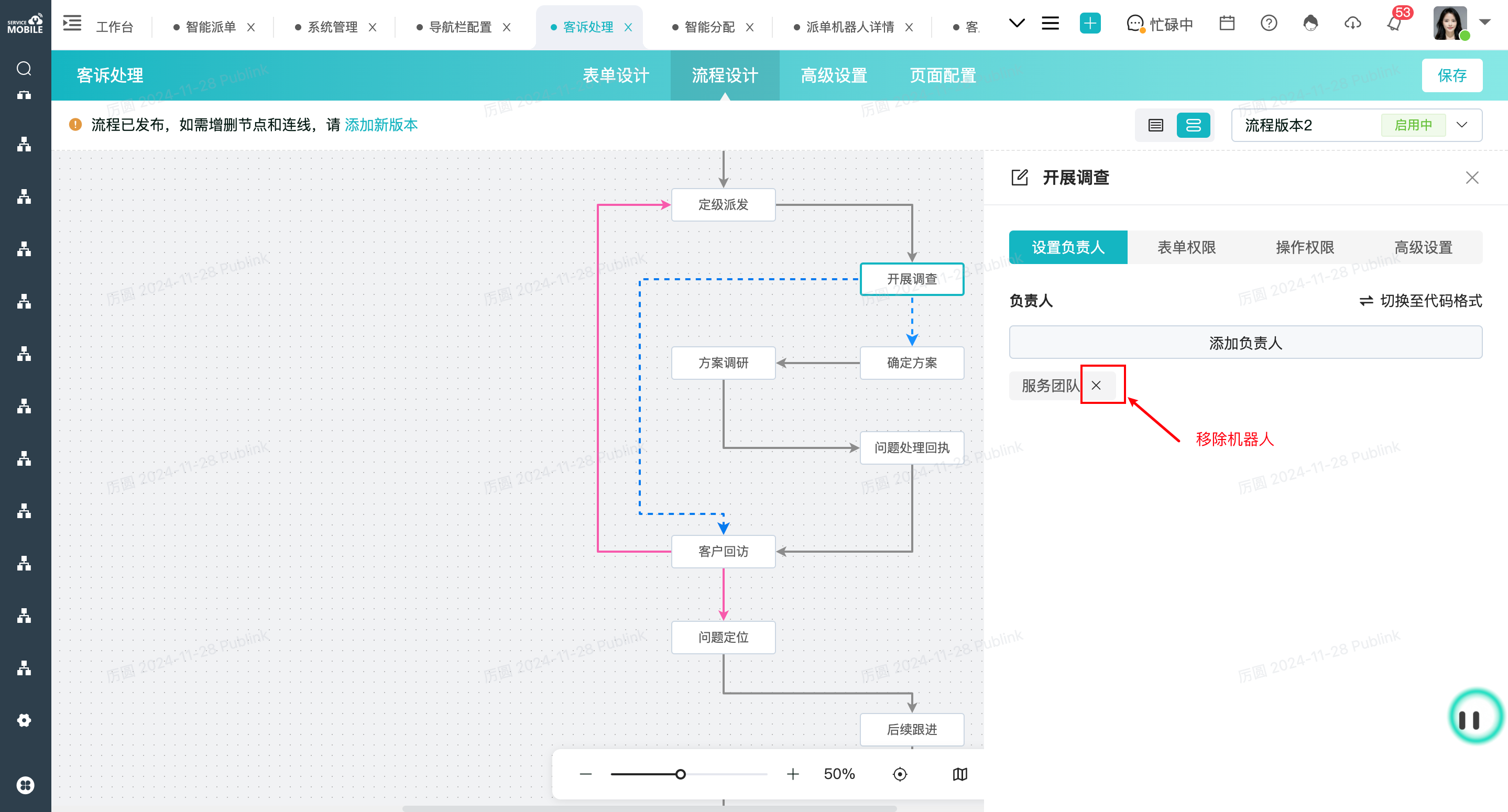
Task: Open the four-dot apps icon in sidebar
Action: (x=25, y=785)
